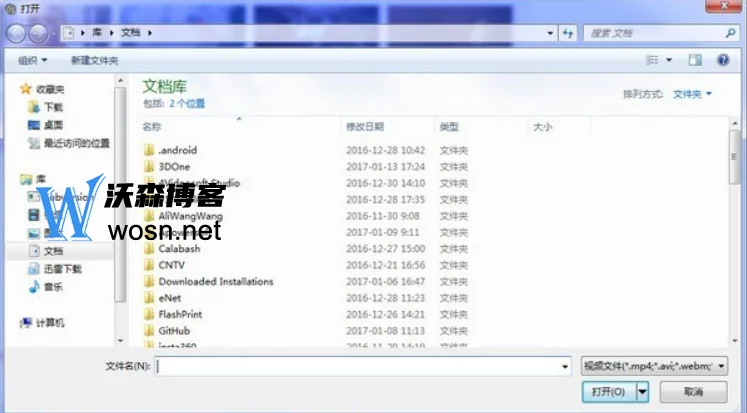Click the split arrow next to 打开 button
This screenshot has width=747, height=413.
pos(642,392)
